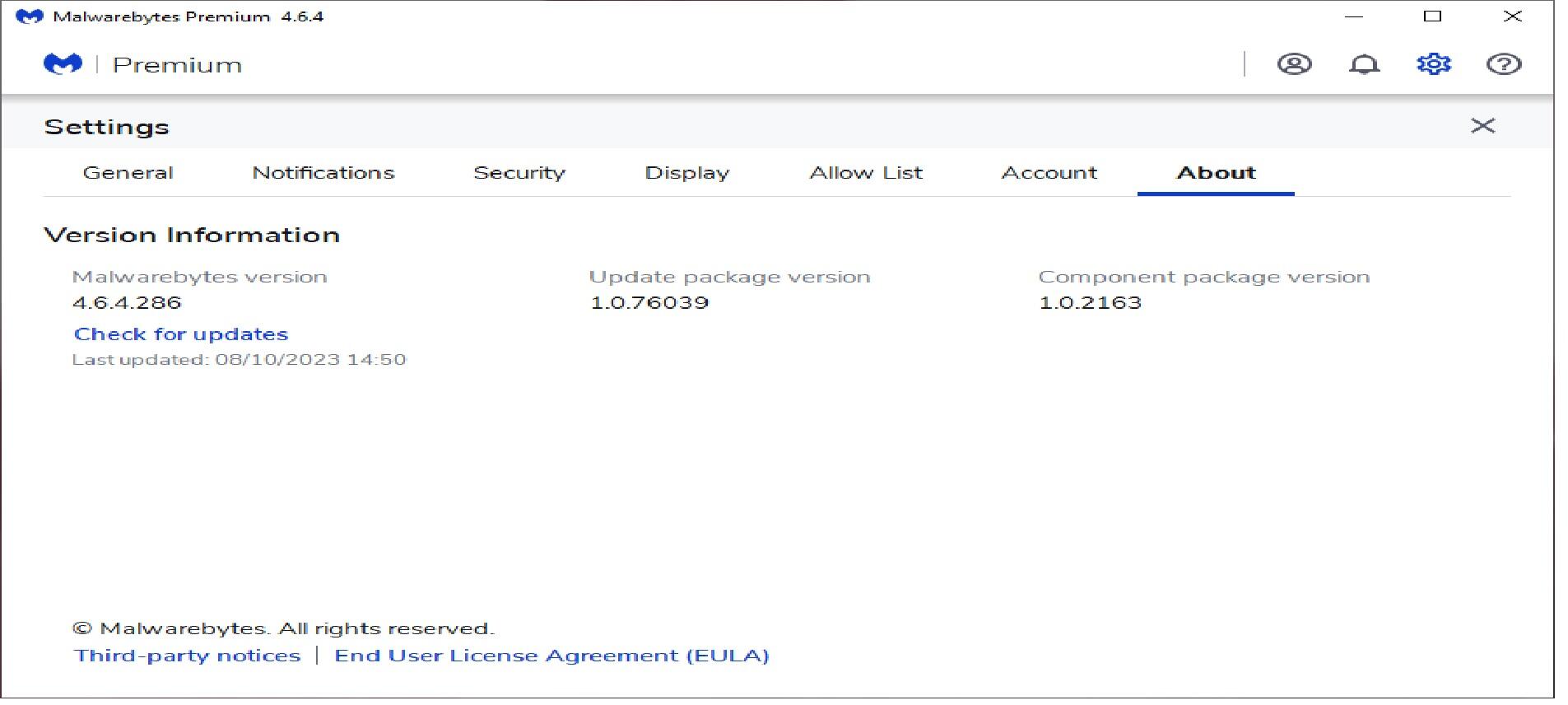Click the version number 4.6.4.286
The height and width of the screenshot is (705, 1568).
point(127,302)
